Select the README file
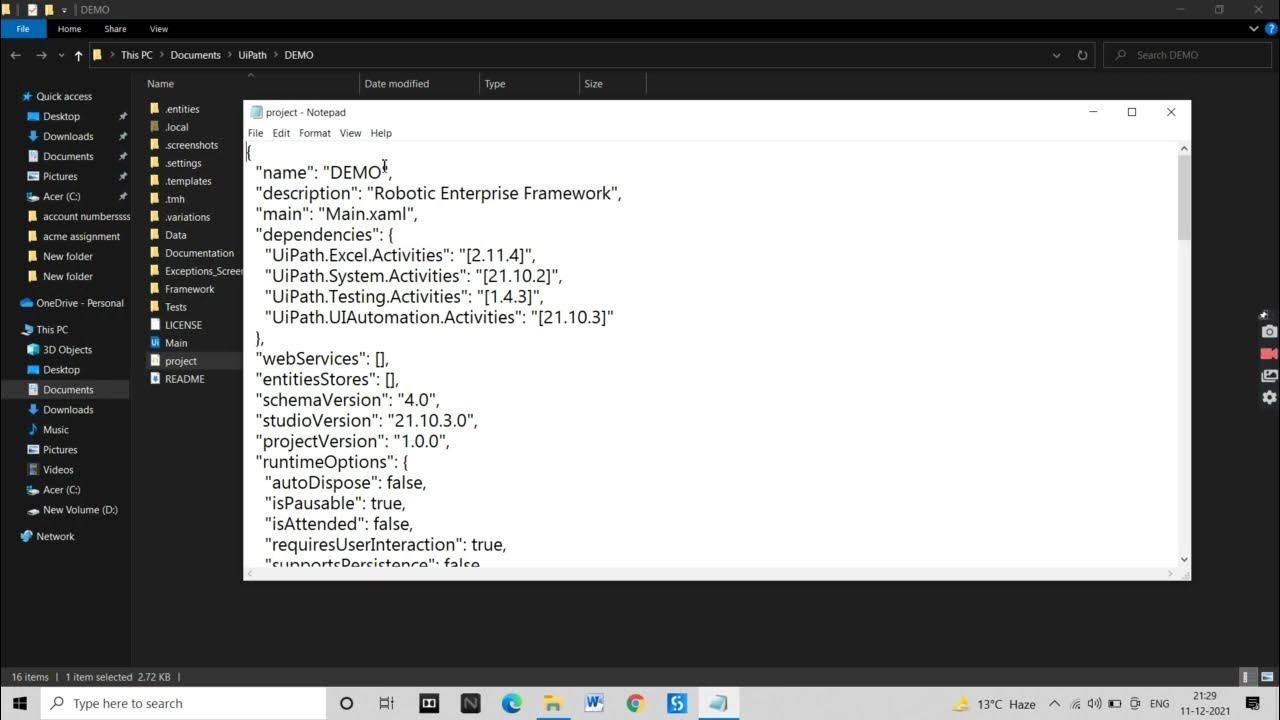The height and width of the screenshot is (720, 1280). tap(184, 379)
